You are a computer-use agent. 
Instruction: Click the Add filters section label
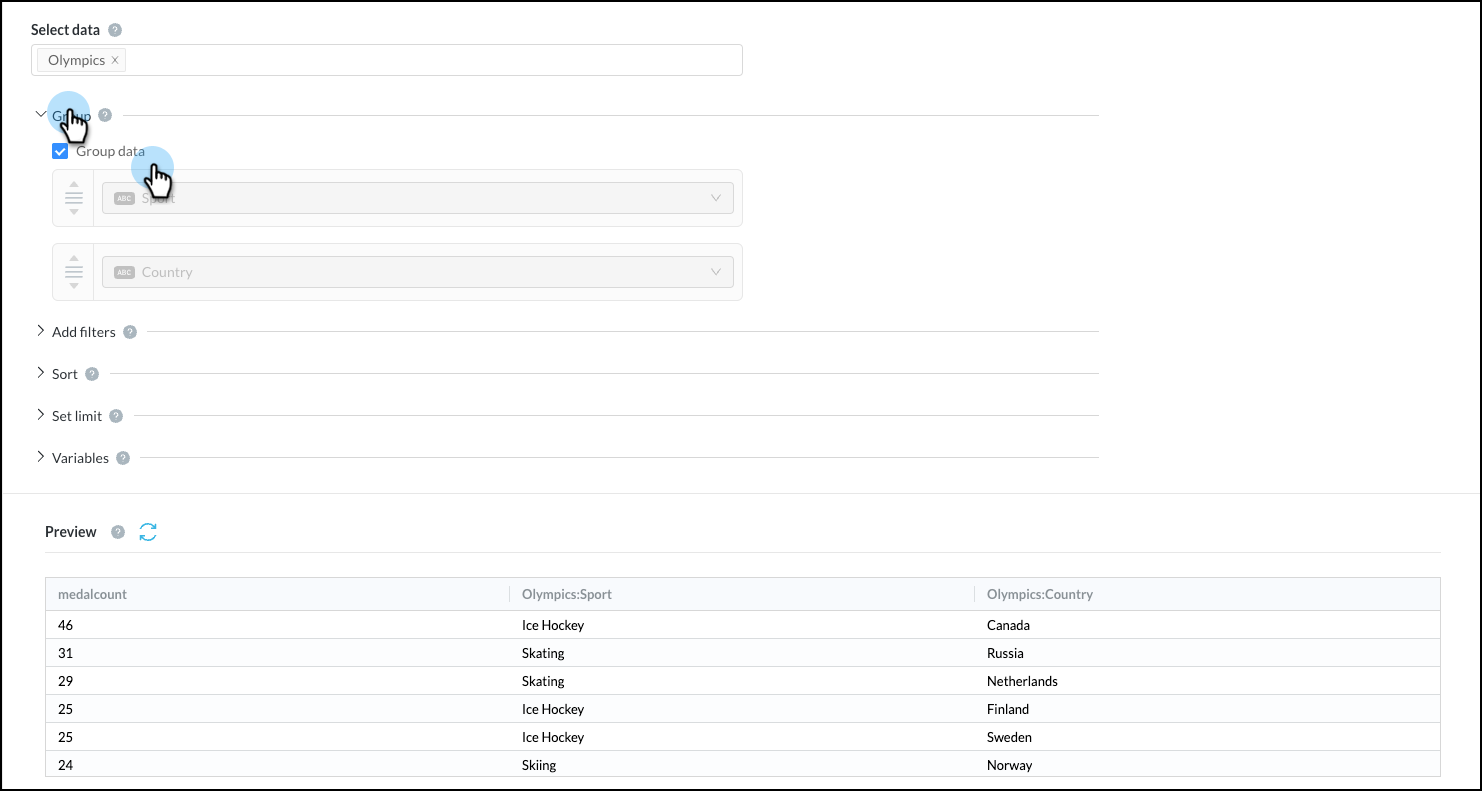tap(84, 332)
